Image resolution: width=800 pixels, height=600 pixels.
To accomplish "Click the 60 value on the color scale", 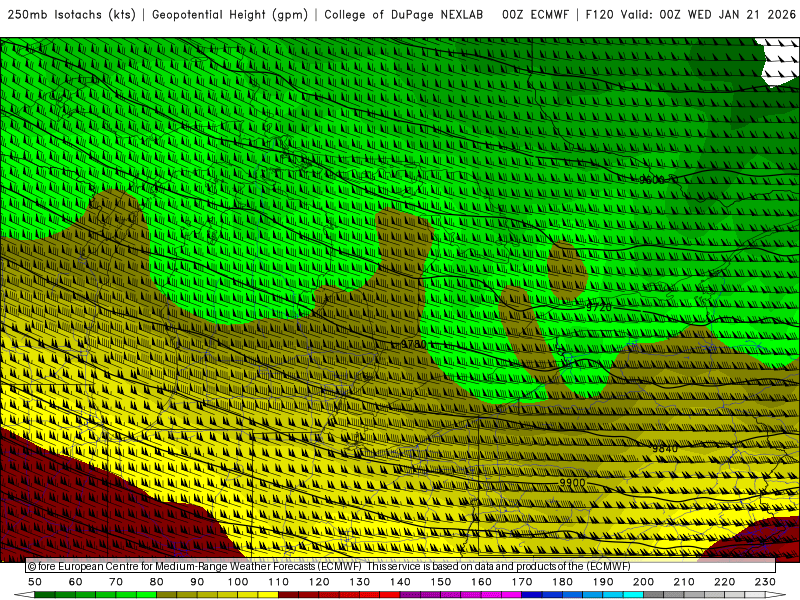I will pyautogui.click(x=76, y=582).
